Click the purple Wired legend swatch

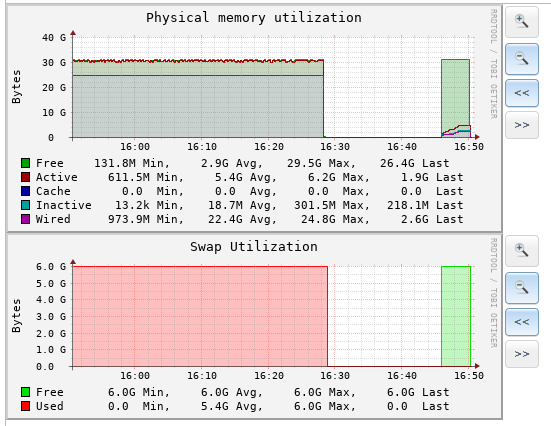pos(25,219)
